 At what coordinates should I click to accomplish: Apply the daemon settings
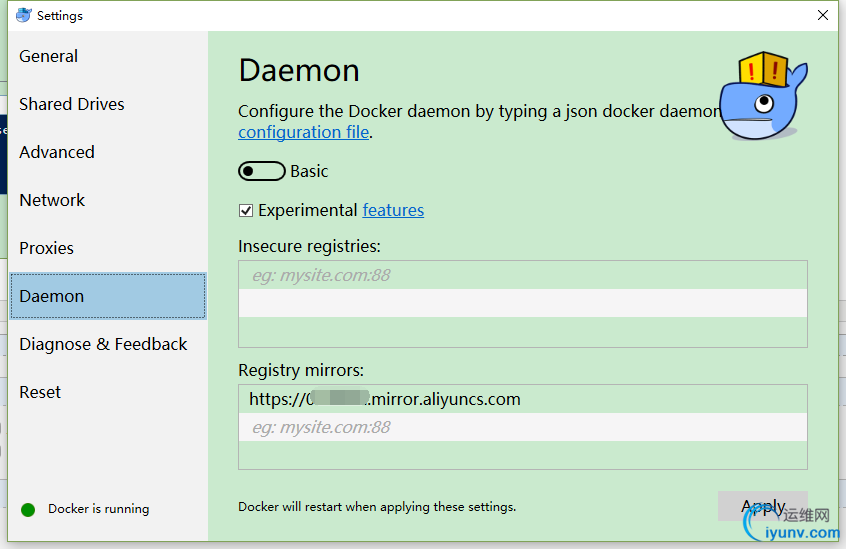pyautogui.click(x=763, y=506)
